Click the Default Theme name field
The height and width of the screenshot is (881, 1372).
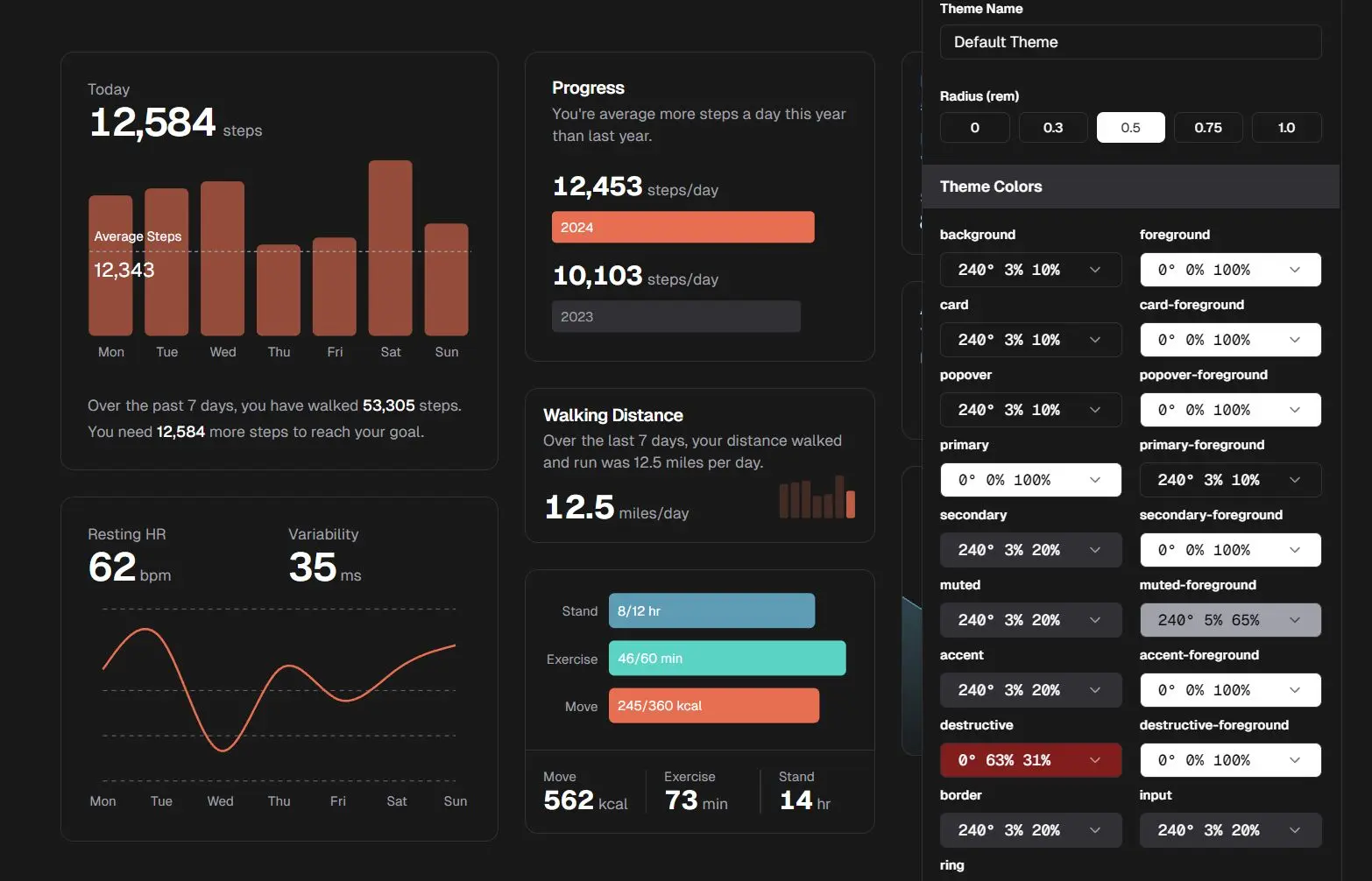pos(1130,41)
